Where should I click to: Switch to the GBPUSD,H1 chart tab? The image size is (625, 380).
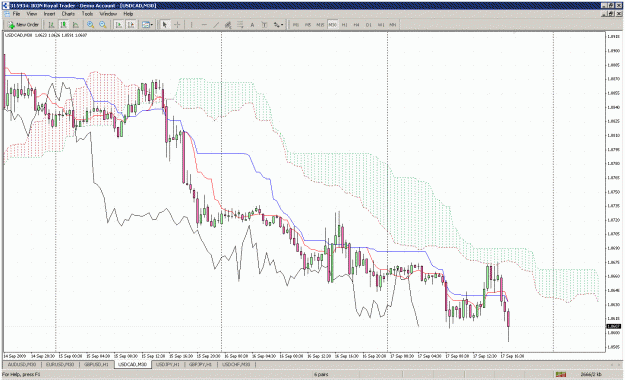tap(96, 364)
